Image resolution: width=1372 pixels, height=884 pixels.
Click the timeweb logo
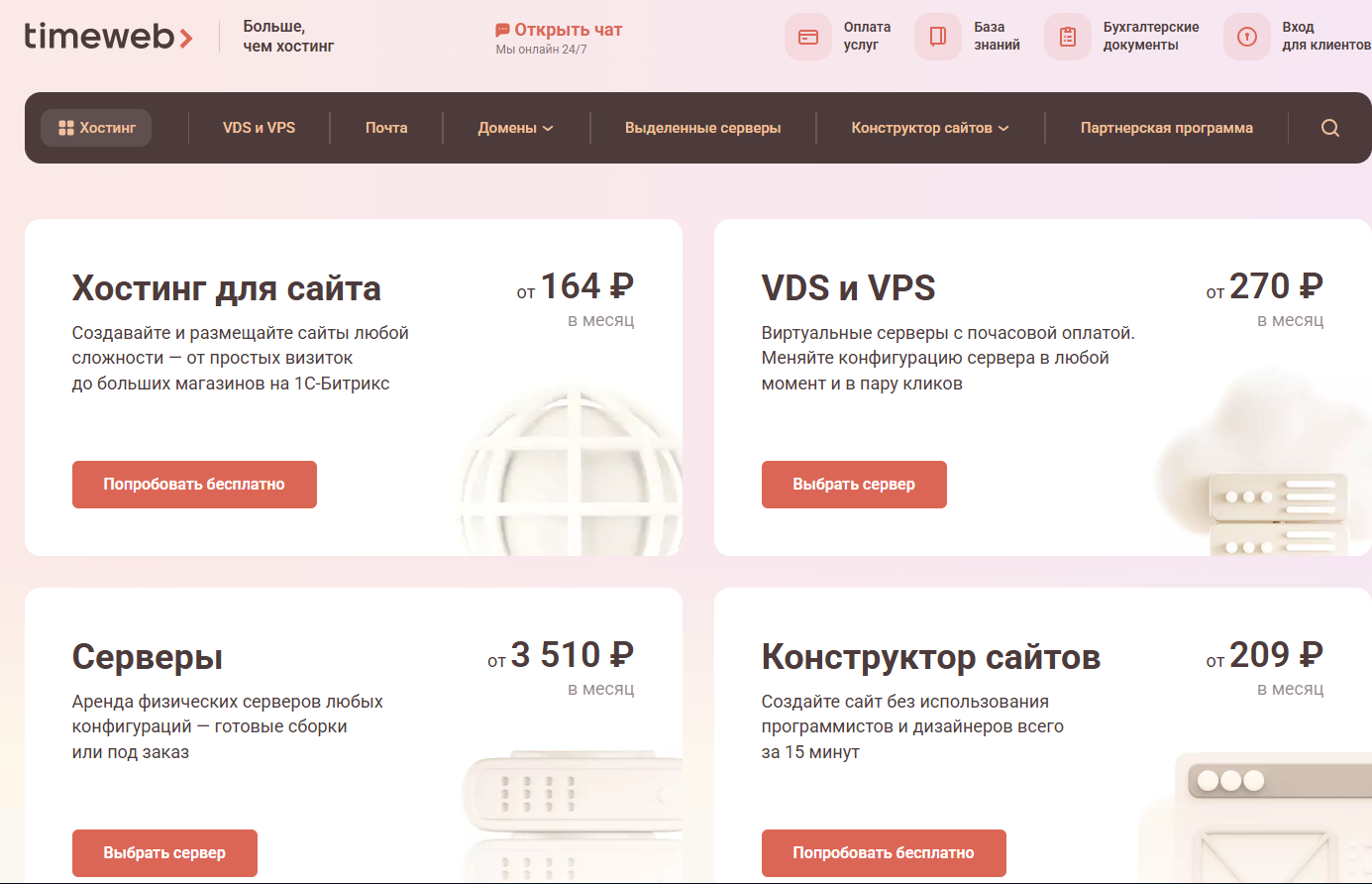coord(109,36)
